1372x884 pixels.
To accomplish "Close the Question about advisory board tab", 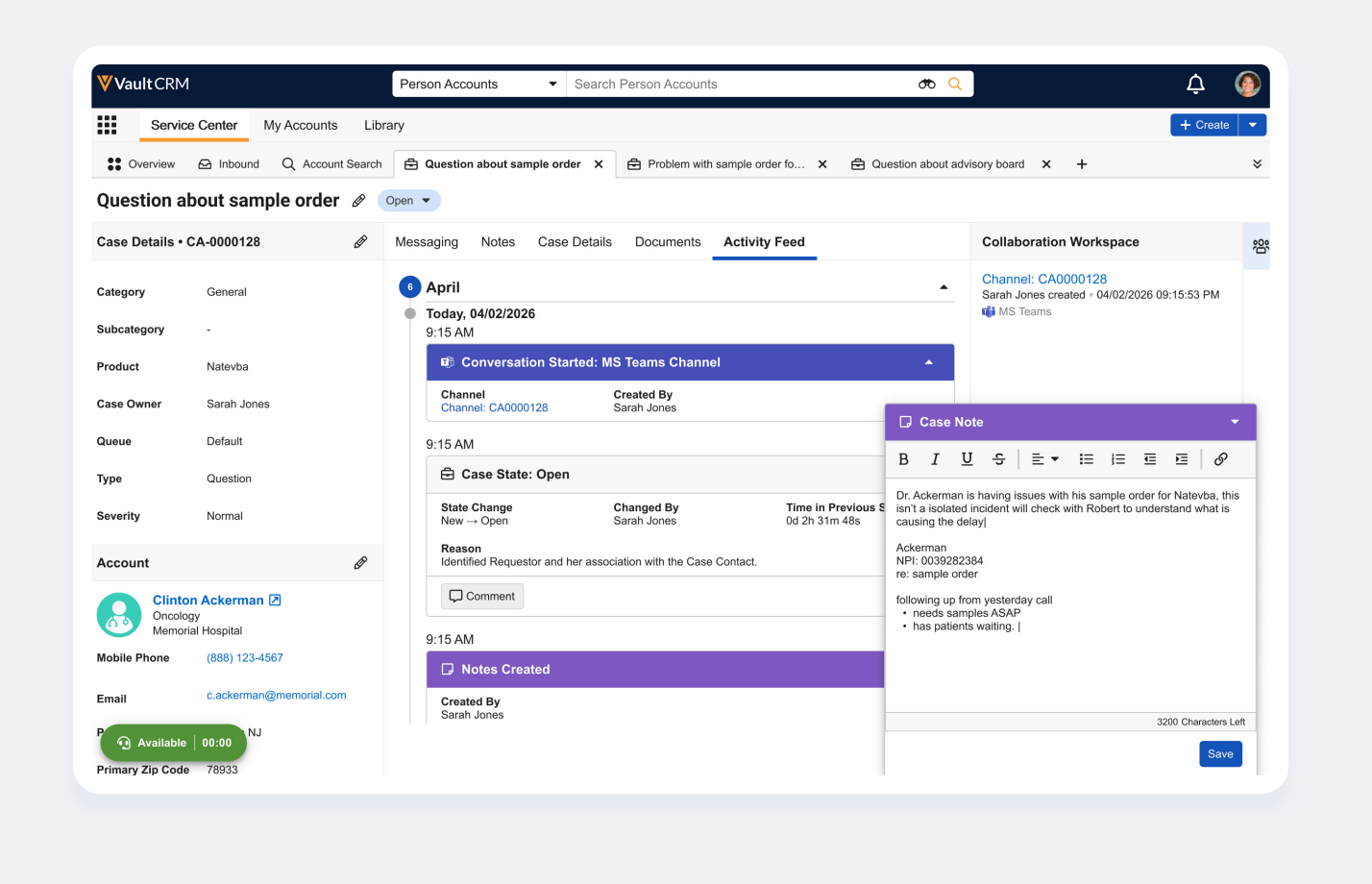I will coord(1046,164).
